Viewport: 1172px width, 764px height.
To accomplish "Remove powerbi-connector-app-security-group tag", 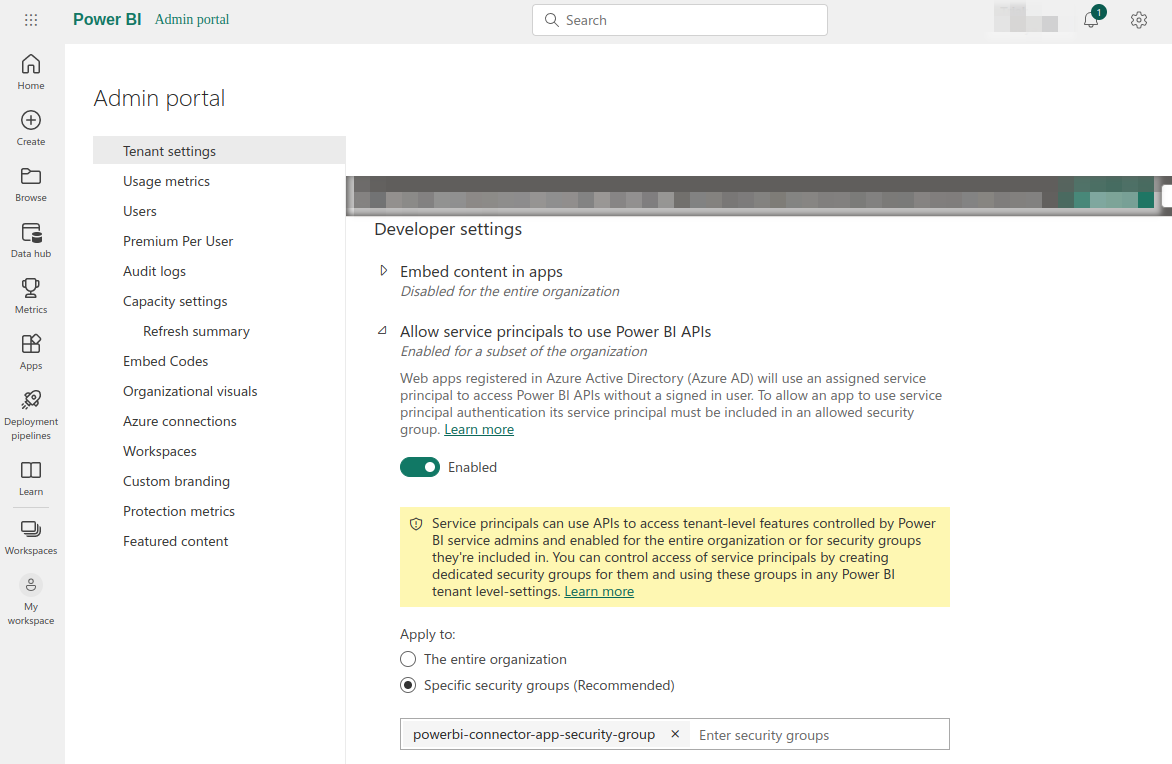I will coord(675,734).
